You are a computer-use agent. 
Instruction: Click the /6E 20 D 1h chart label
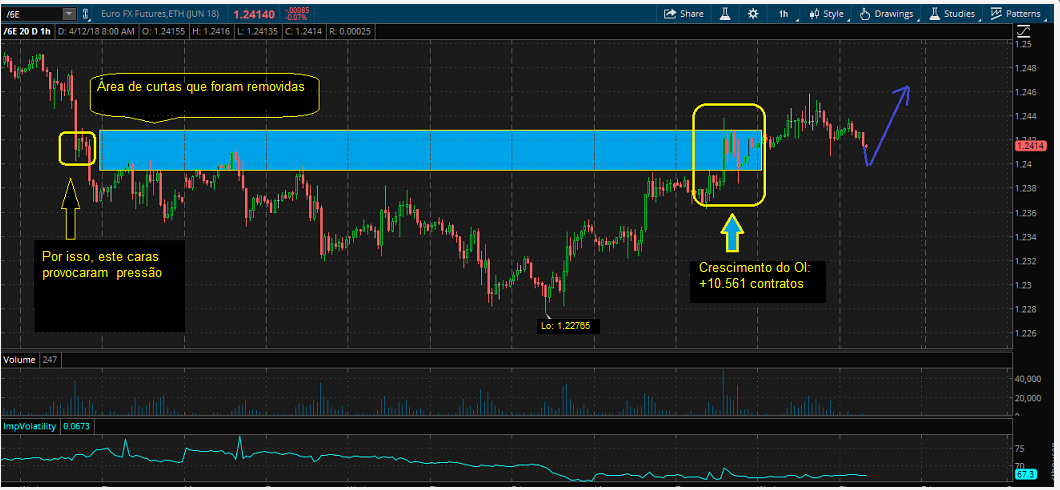(26, 31)
